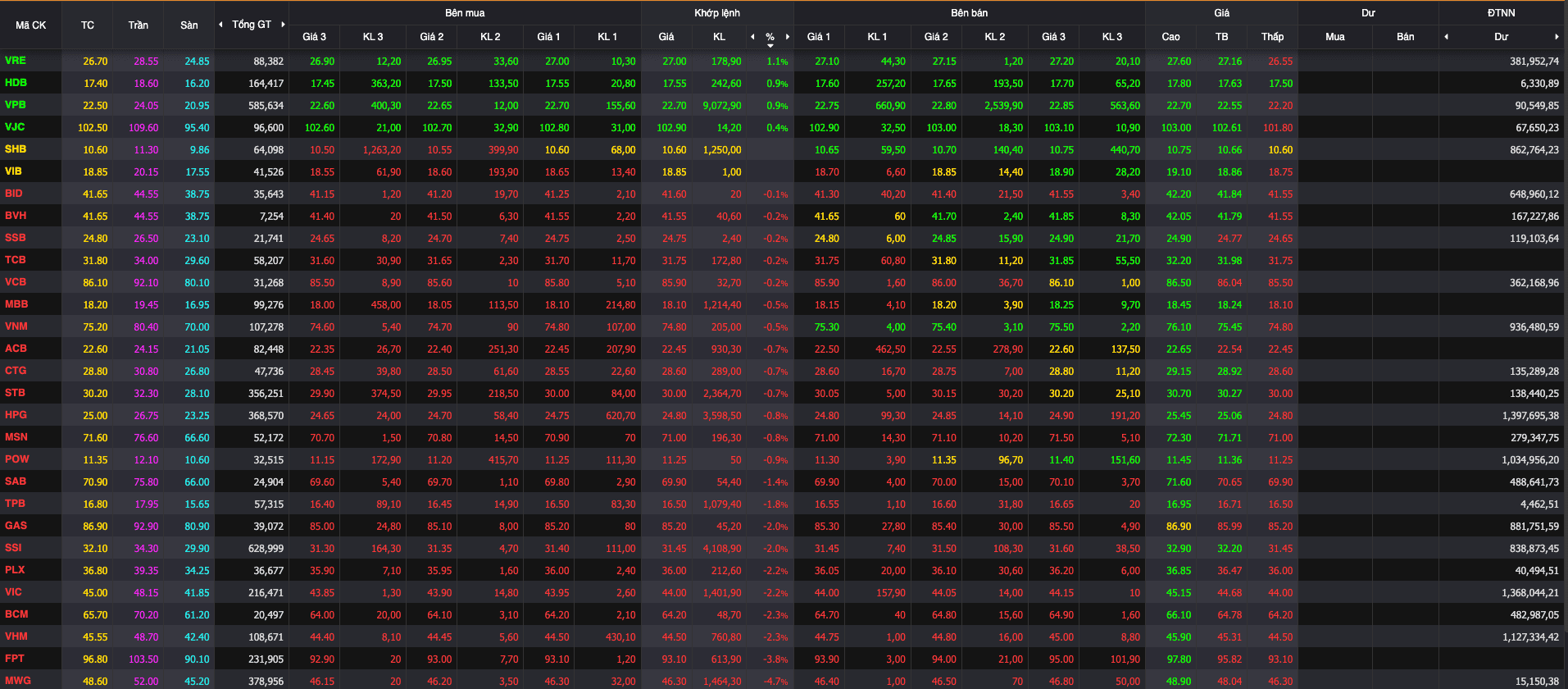Open the SAB stock symbol
1568x689 pixels.
coord(16,481)
